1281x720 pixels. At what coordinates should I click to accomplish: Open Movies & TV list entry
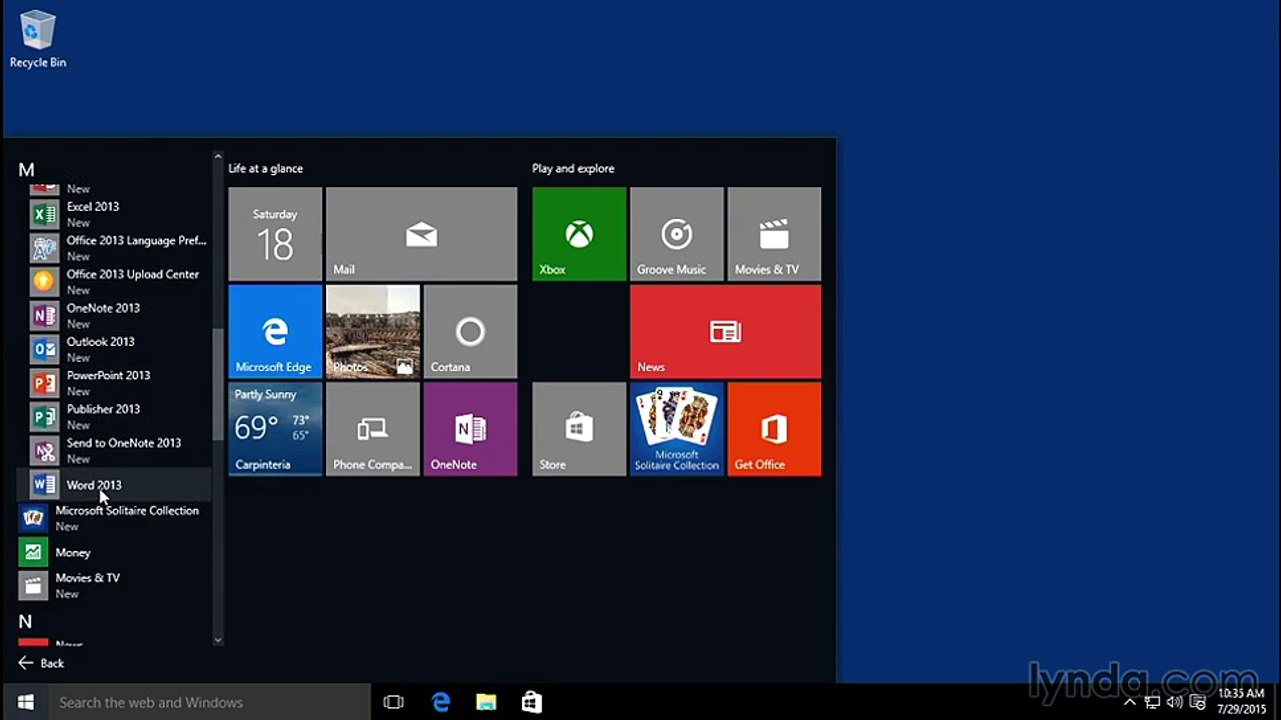114,585
